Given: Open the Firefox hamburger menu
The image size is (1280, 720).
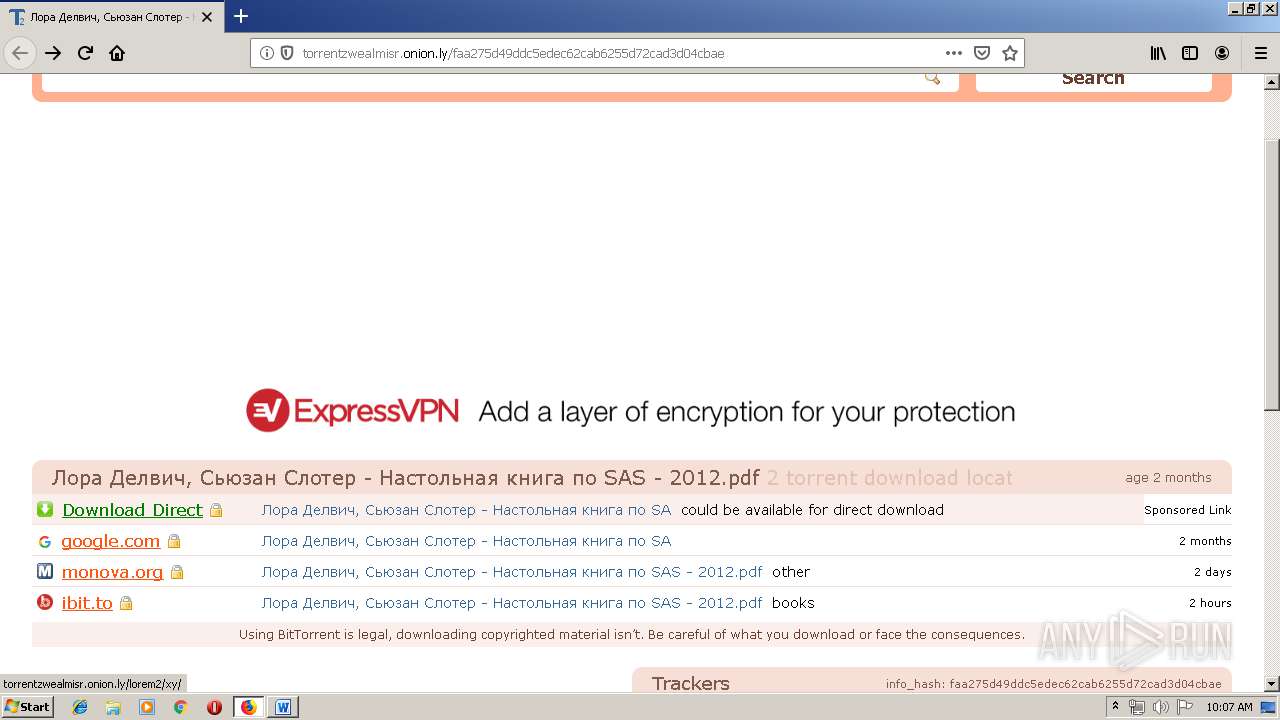Looking at the screenshot, I should point(1261,53).
